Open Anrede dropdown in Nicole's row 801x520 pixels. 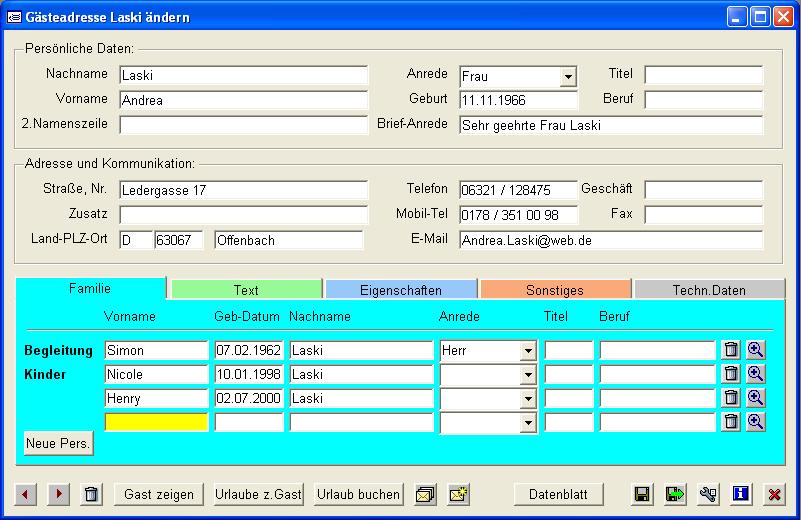tap(528, 375)
